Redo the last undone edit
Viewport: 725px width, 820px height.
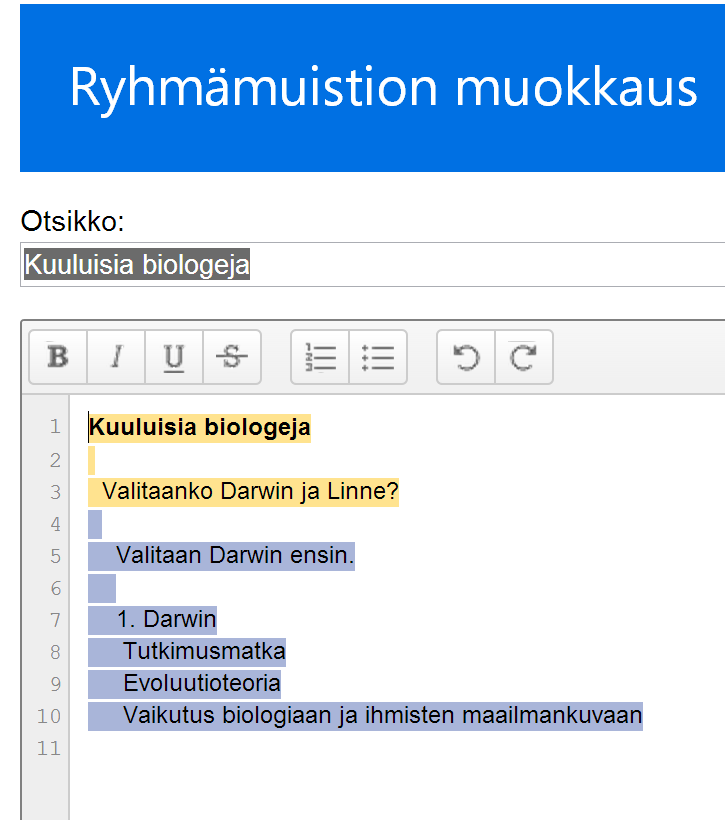click(x=524, y=357)
